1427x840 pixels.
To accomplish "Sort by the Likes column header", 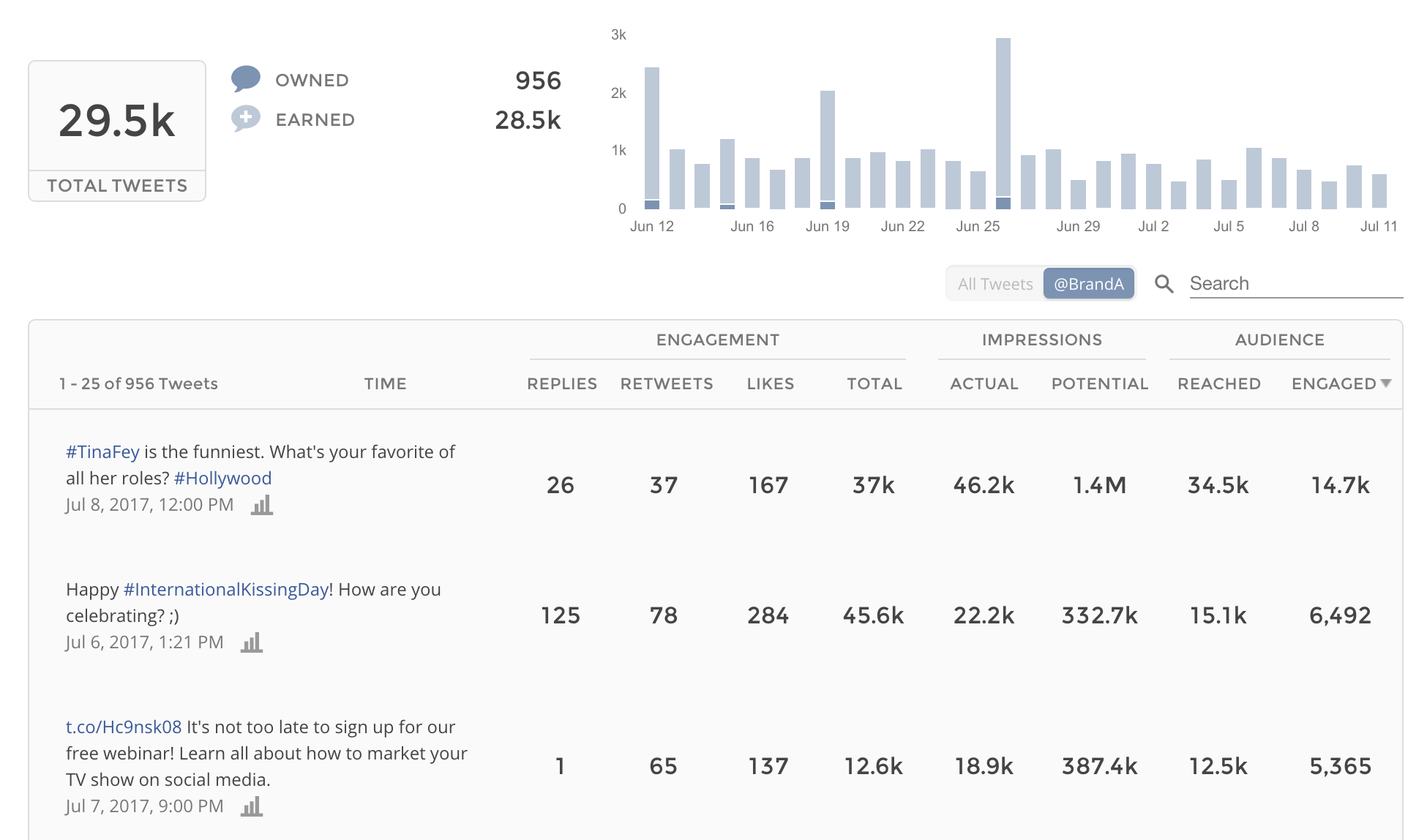I will (x=770, y=383).
